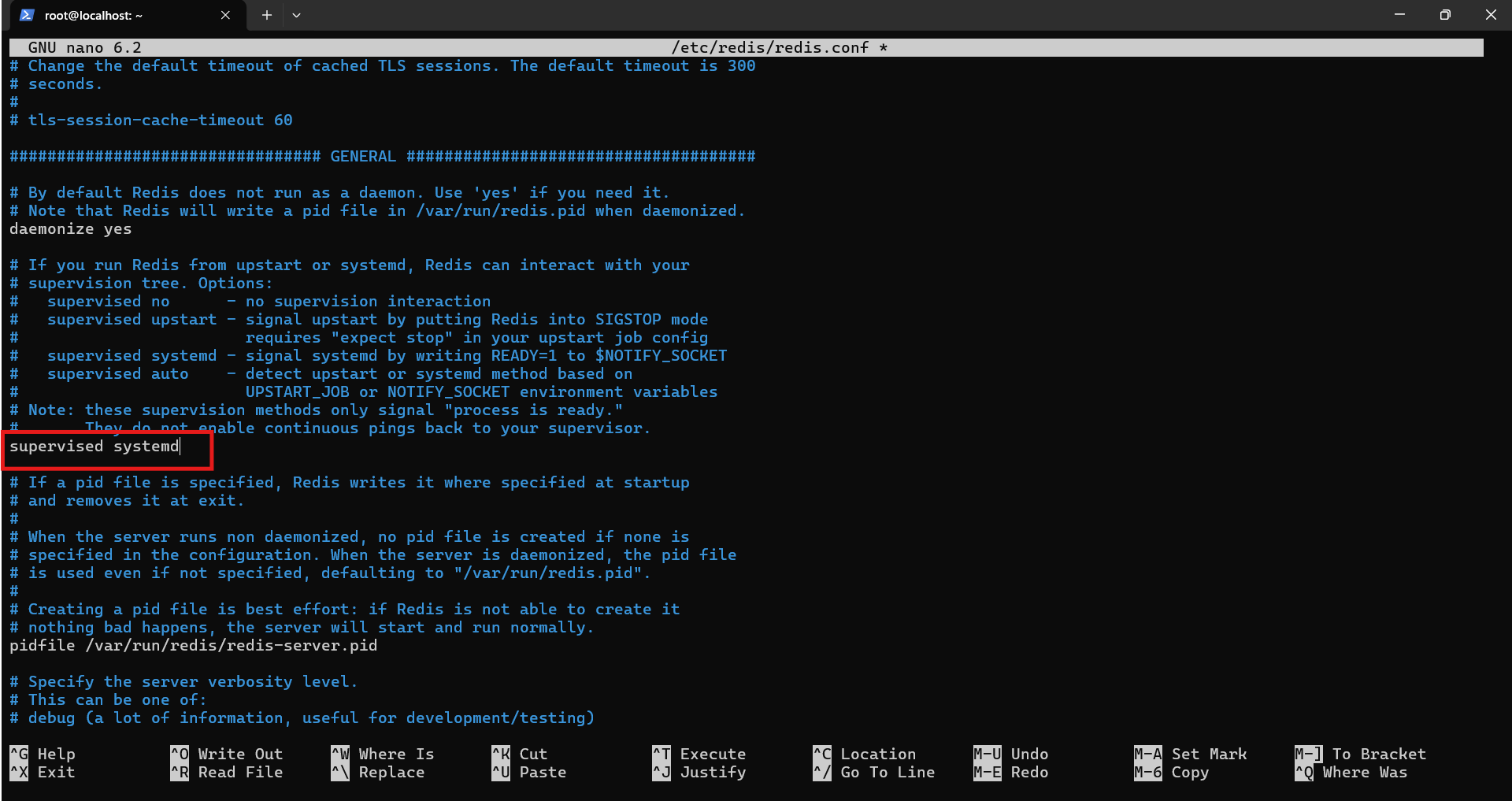
Task: Click the terminal icon on the root@localhost tab
Action: (26, 15)
